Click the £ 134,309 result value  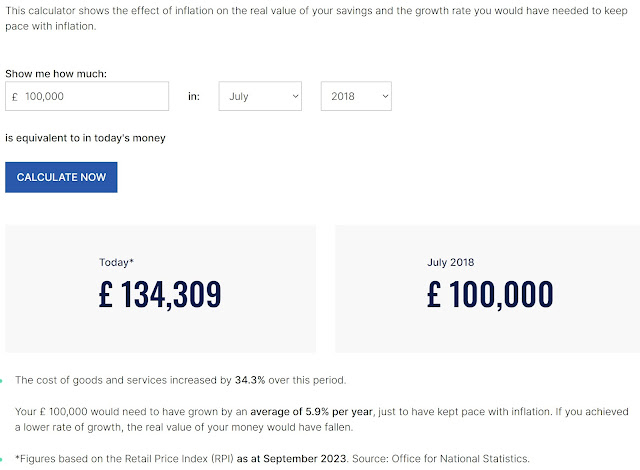(160, 295)
